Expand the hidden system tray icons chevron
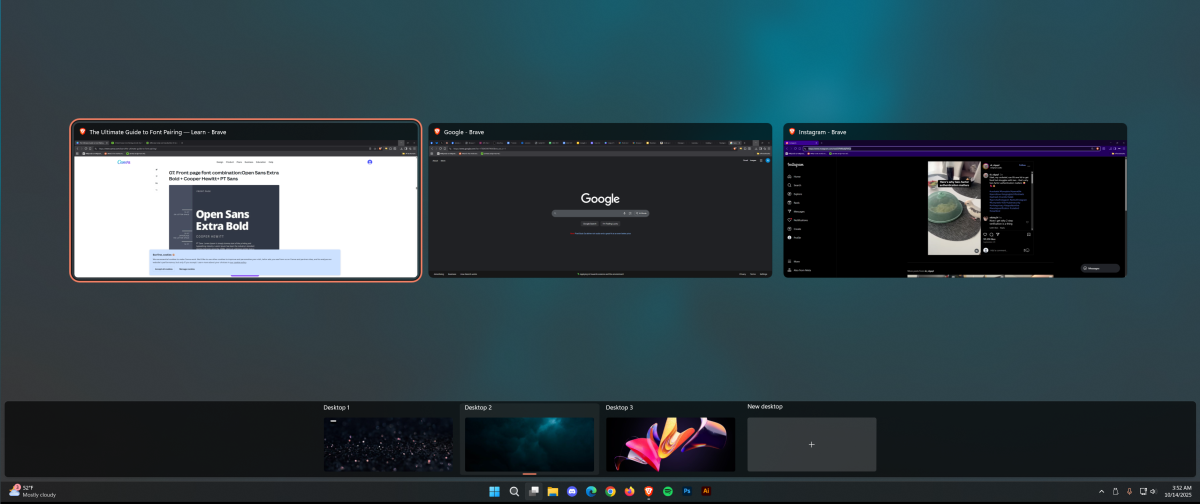The width and height of the screenshot is (1200, 504). 1102,491
